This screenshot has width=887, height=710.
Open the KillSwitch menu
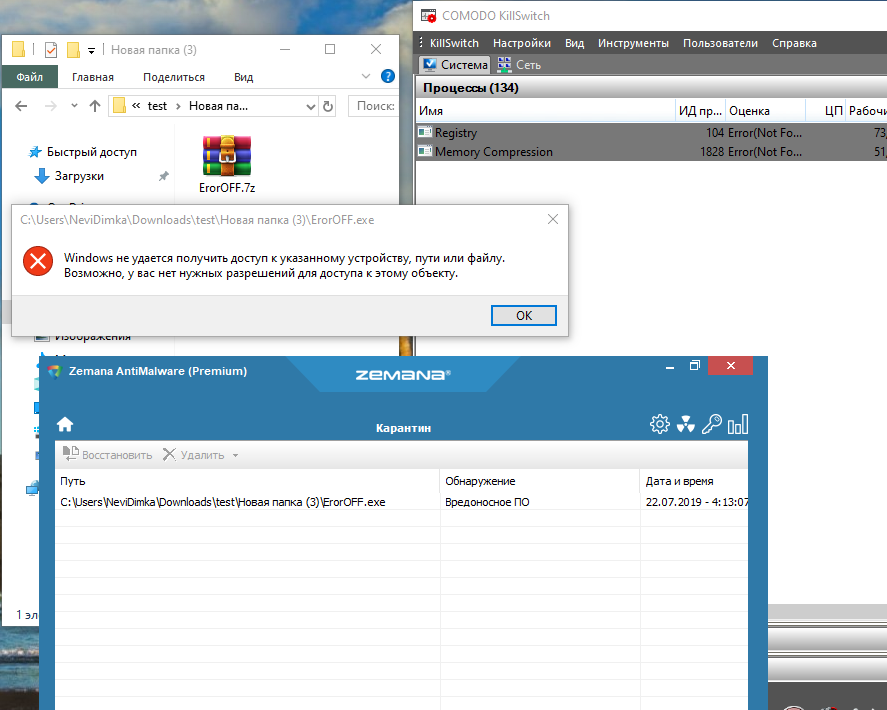[x=454, y=43]
